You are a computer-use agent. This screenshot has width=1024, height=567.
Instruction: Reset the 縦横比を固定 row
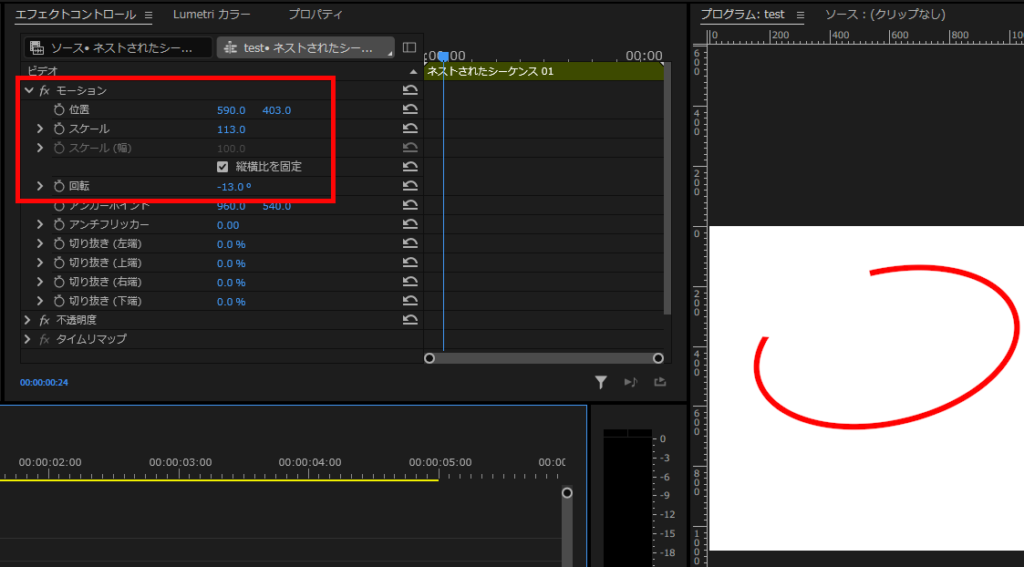coord(410,167)
